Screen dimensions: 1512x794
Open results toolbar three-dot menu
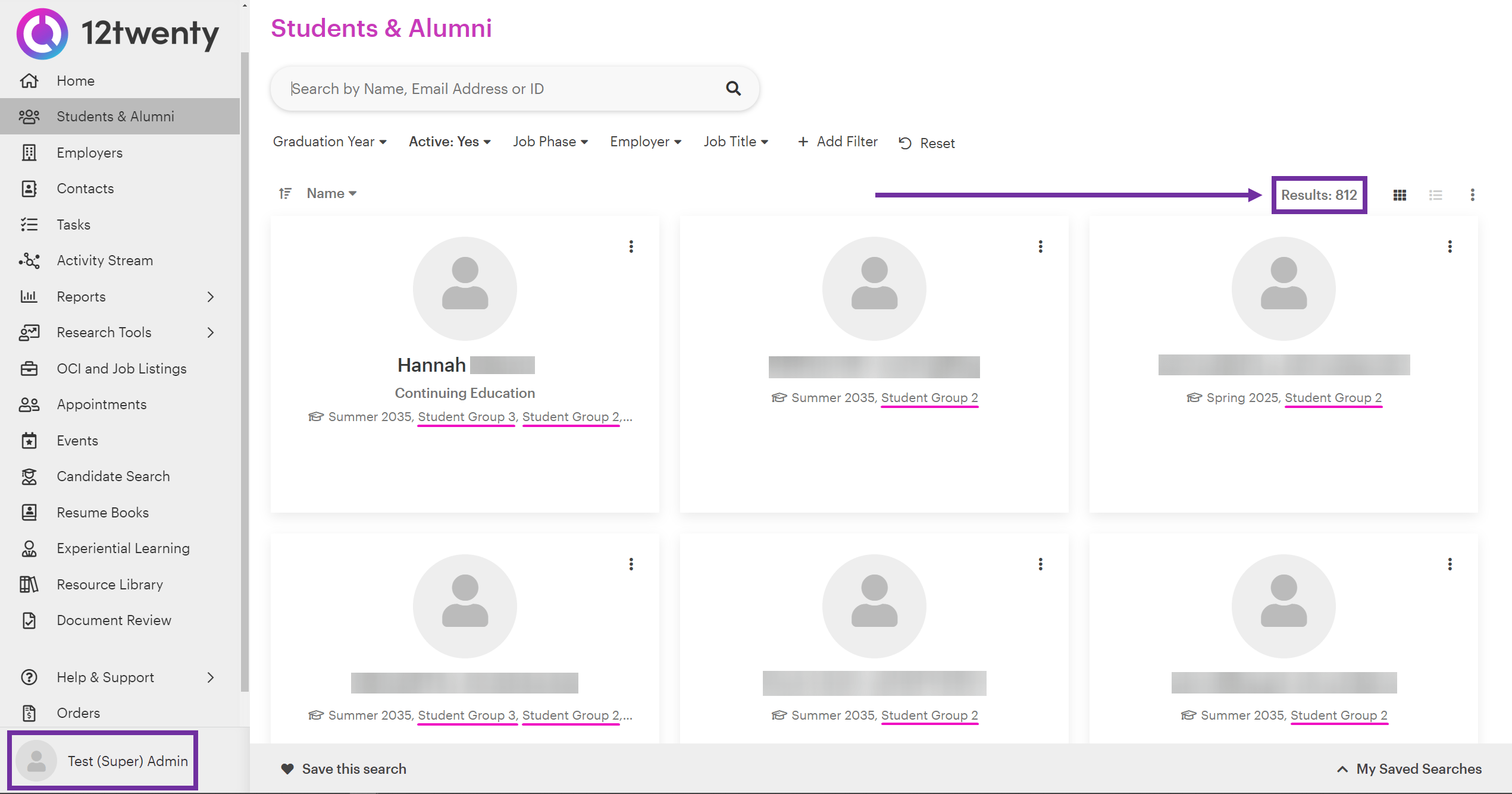click(1472, 195)
